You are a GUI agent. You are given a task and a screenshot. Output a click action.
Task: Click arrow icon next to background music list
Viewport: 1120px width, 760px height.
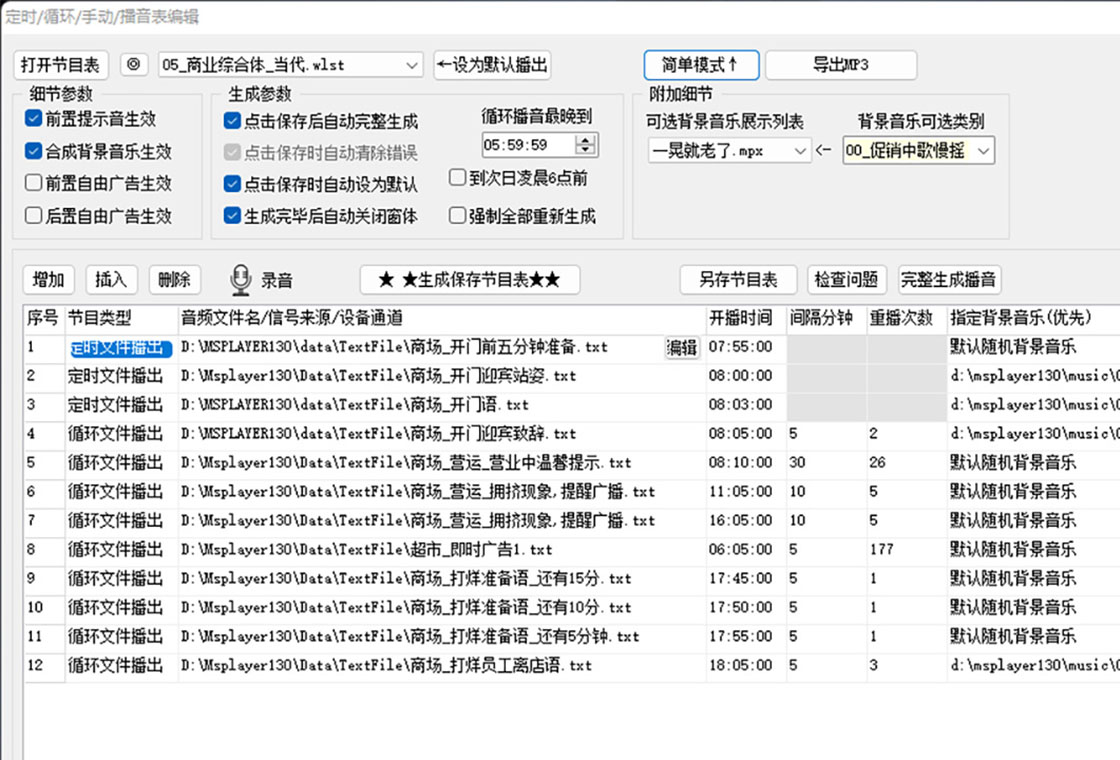(824, 150)
